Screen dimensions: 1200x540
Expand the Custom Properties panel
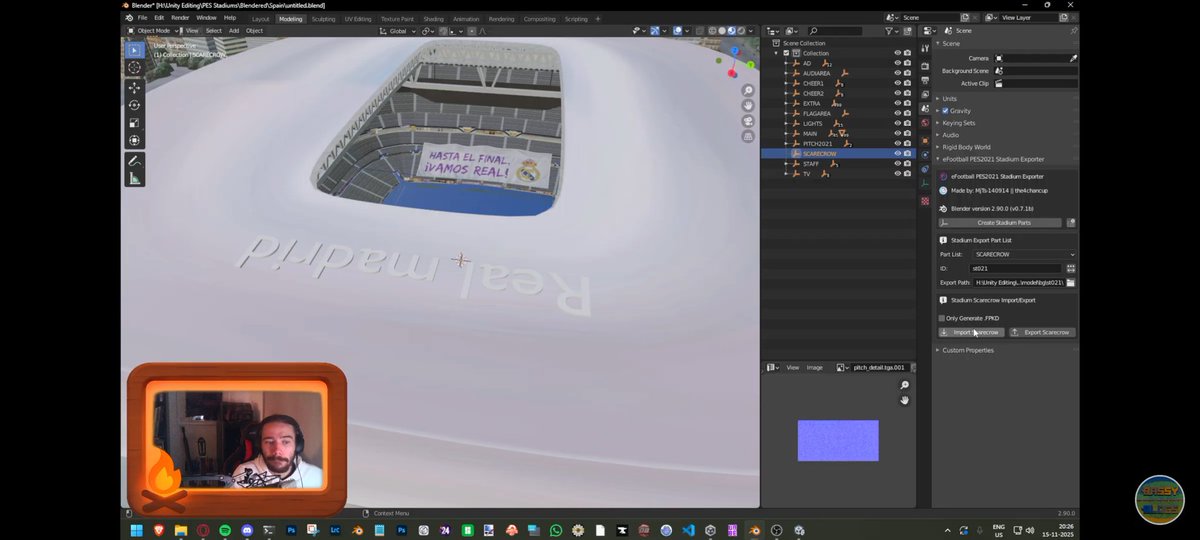[x=967, y=350]
